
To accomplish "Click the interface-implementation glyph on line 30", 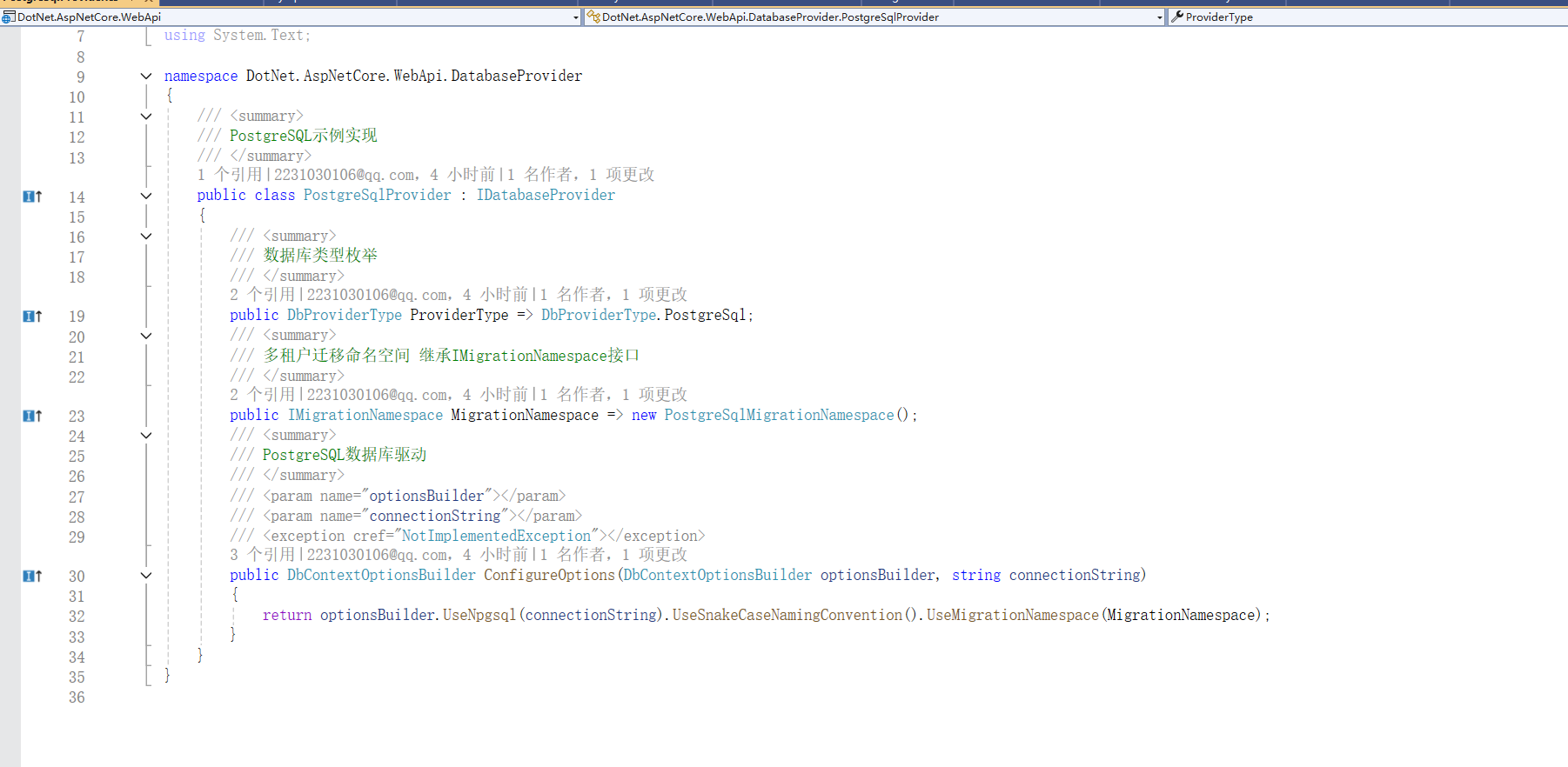I will tap(32, 577).
